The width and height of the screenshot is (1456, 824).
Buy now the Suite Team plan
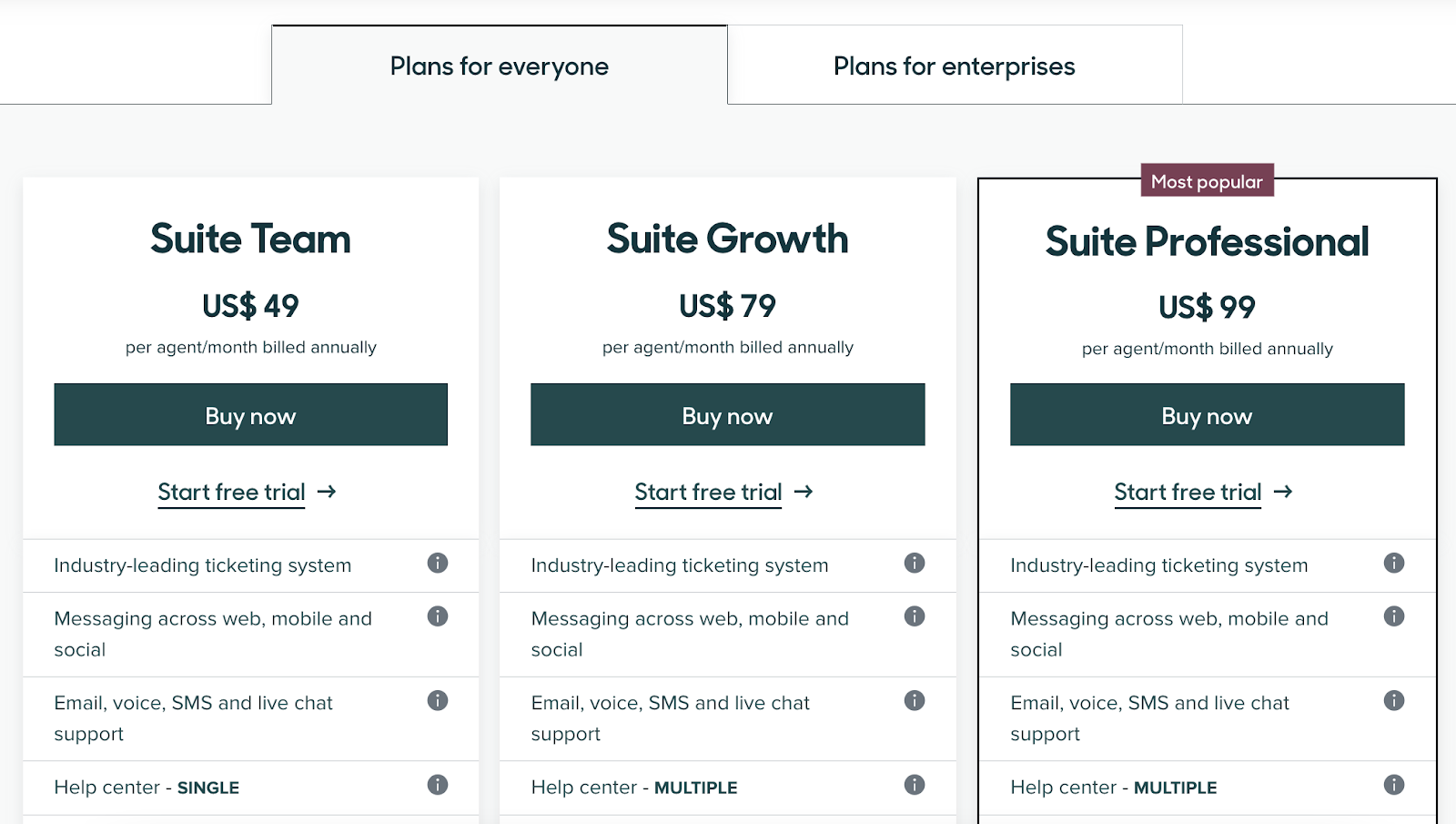coord(250,415)
